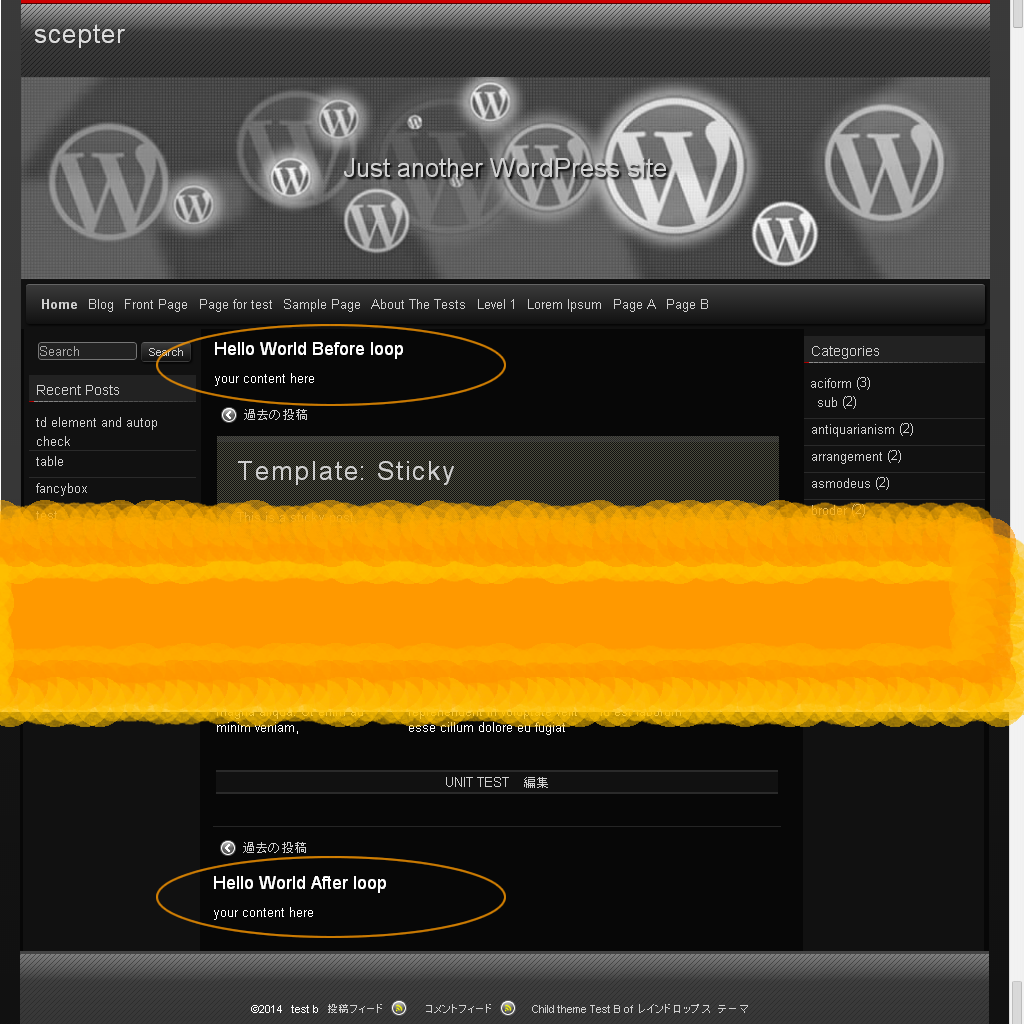The height and width of the screenshot is (1024, 1024).
Task: Click 'Just another WordPress site' tagline
Action: [505, 168]
